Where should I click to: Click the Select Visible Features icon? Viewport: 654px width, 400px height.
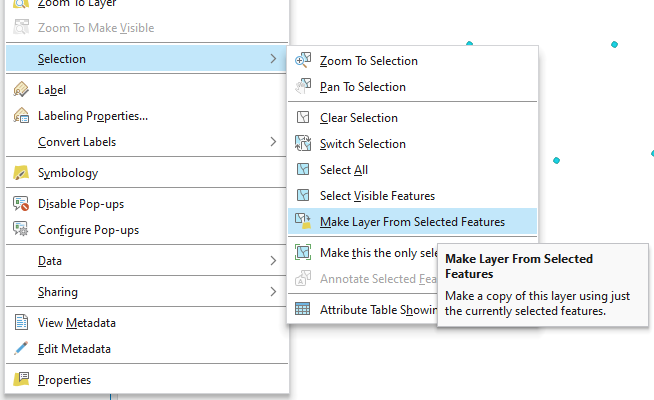point(304,196)
